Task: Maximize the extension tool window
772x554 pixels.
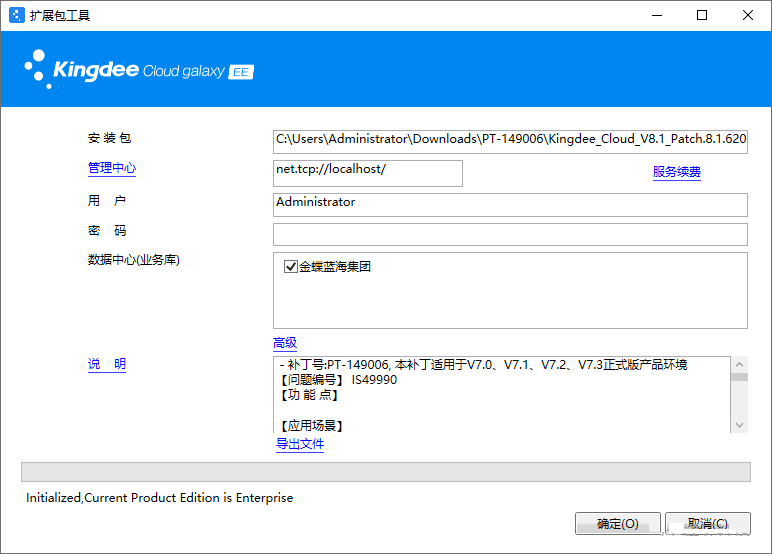Action: coord(702,15)
